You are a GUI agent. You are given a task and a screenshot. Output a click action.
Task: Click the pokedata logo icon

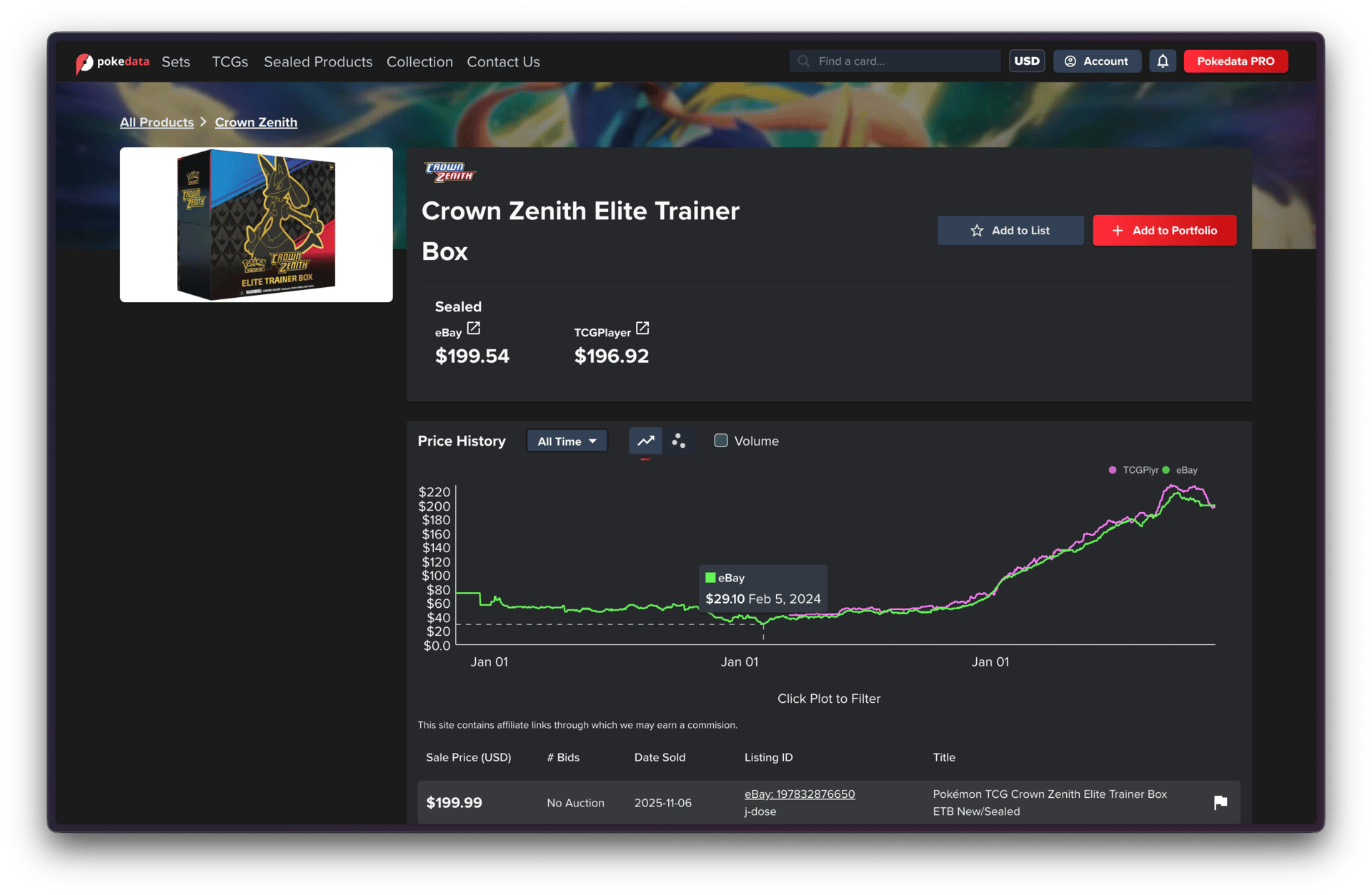pyautogui.click(x=84, y=63)
